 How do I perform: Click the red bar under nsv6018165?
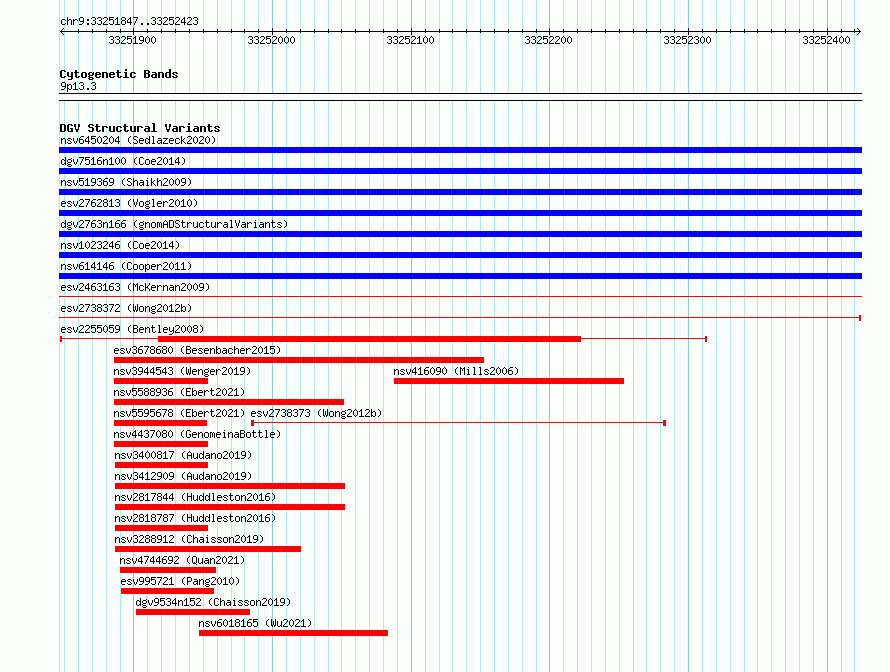293,633
